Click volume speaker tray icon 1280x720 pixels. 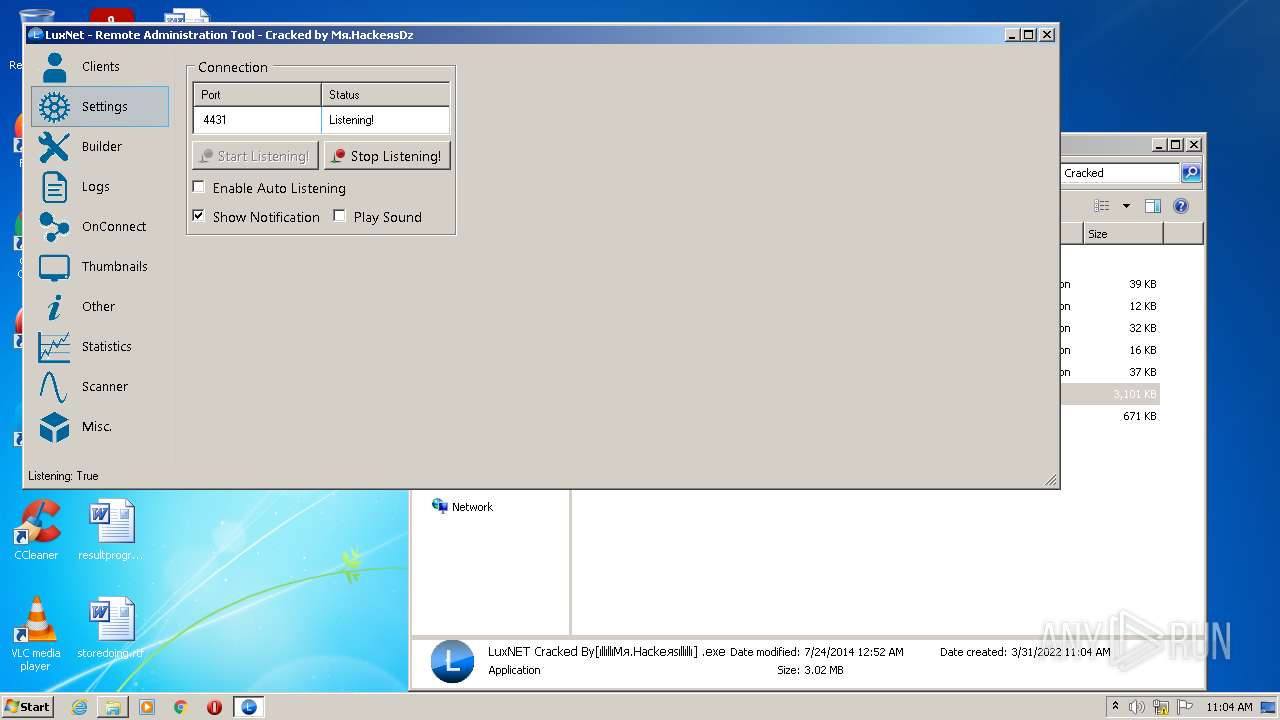[x=1137, y=707]
